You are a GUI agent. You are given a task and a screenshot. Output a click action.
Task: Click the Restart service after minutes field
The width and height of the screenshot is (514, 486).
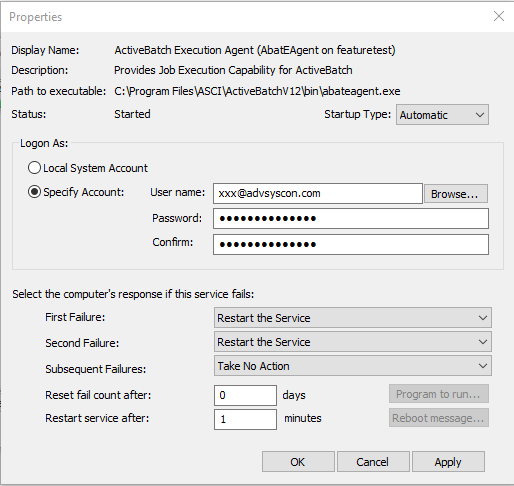pyautogui.click(x=245, y=419)
